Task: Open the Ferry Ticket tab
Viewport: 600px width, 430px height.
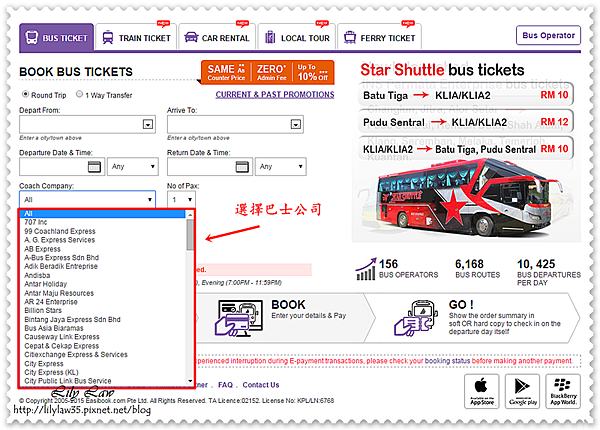Action: (380, 37)
